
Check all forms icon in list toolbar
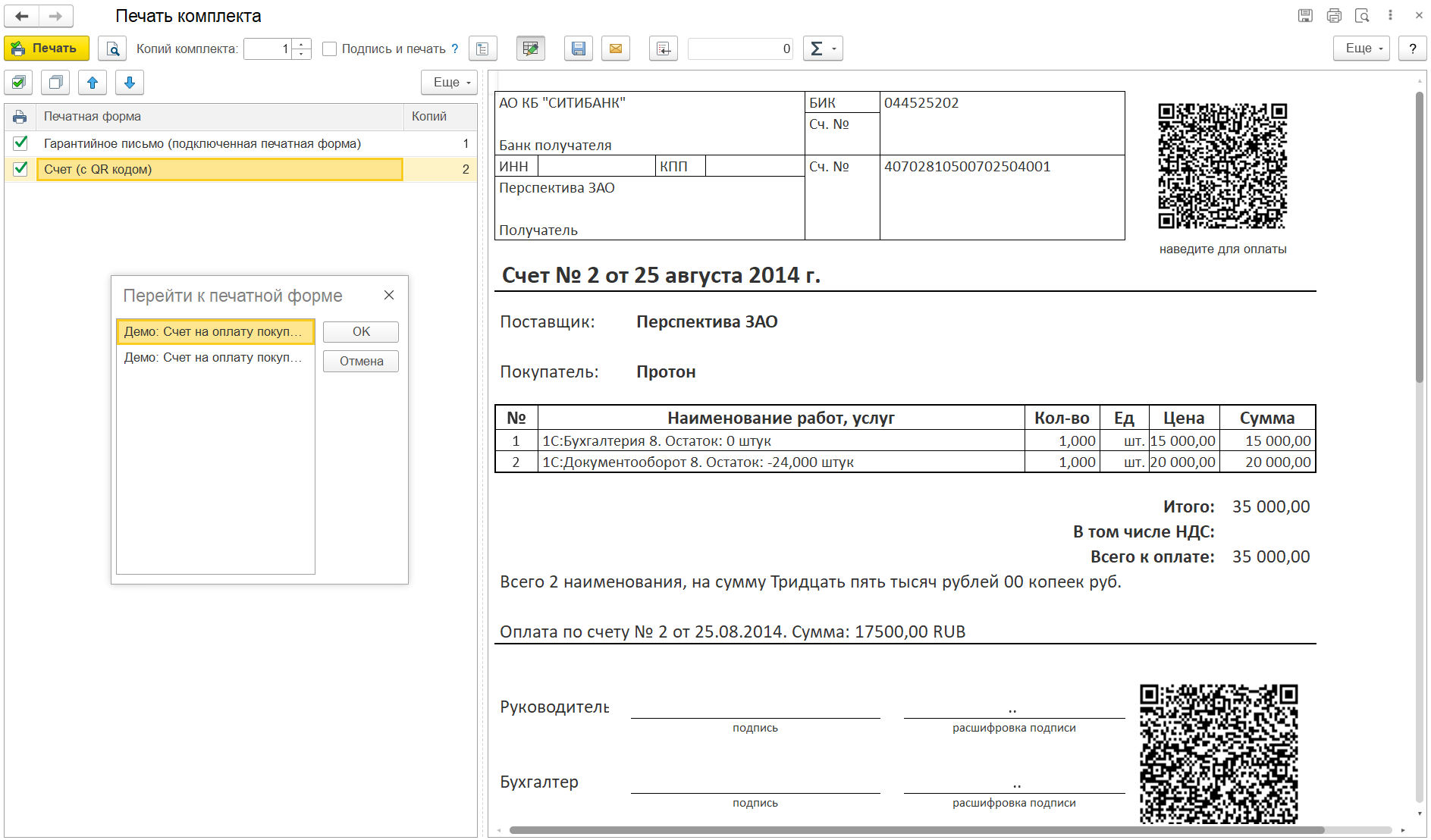[x=18, y=83]
